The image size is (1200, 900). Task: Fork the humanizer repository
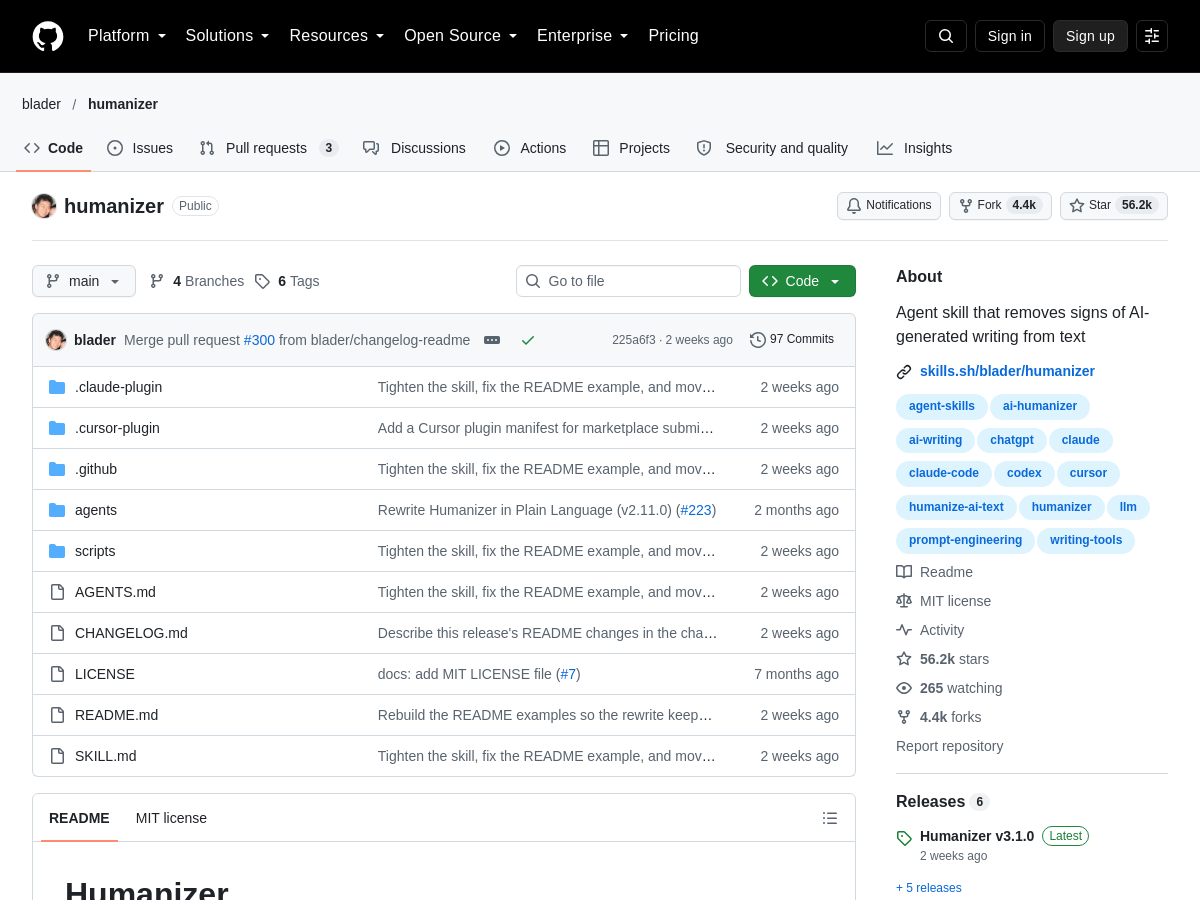click(1000, 206)
